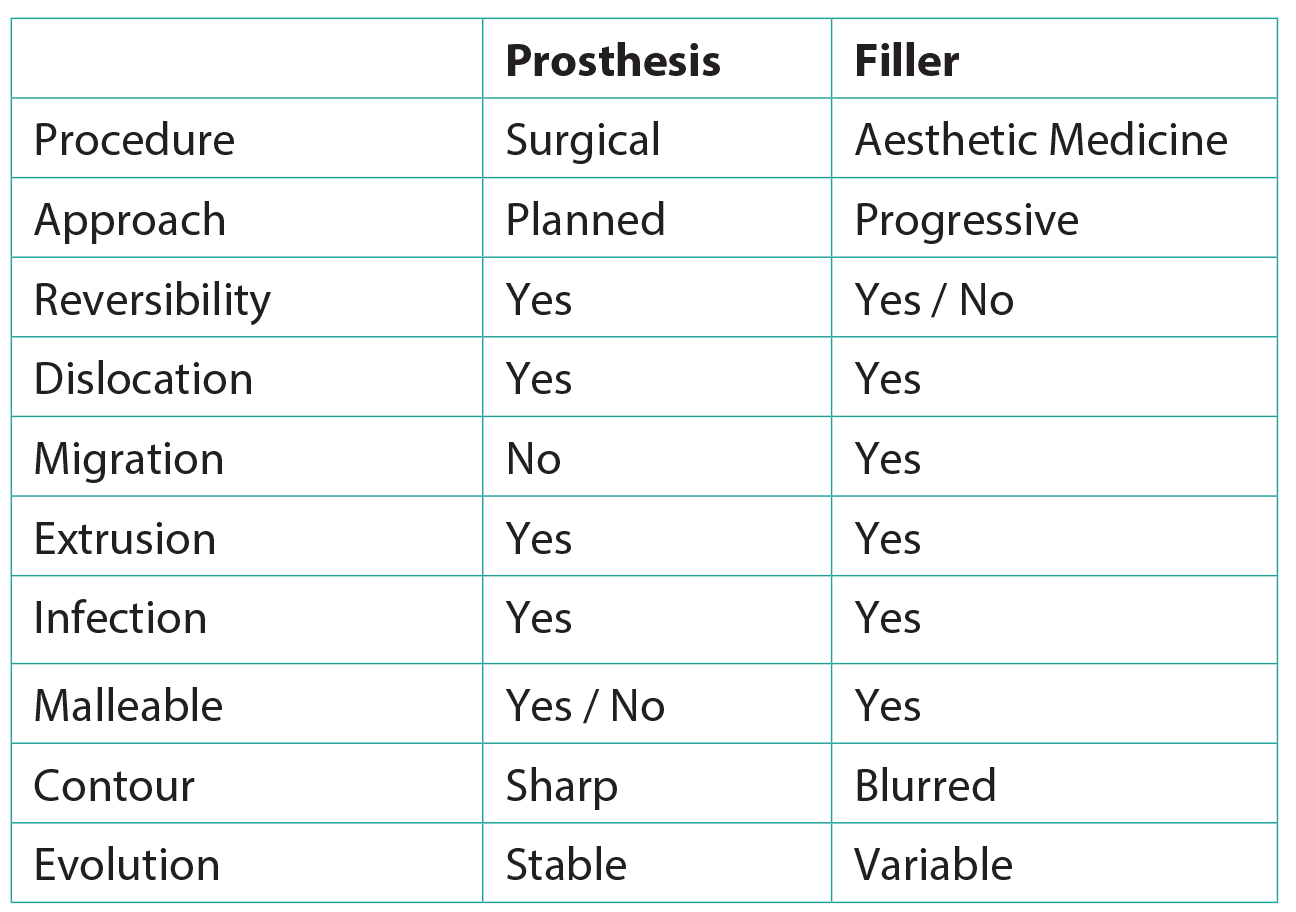Screen dimensions: 1296x912
Task: Select the Extrusion row label
Action: tap(125, 539)
